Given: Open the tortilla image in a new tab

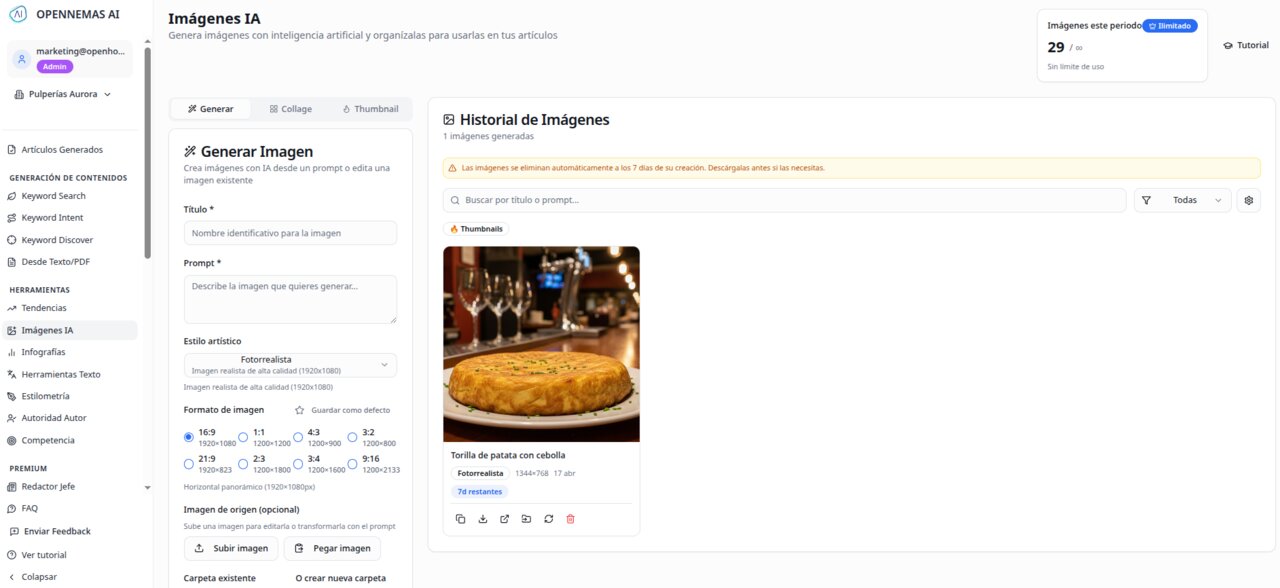Looking at the screenshot, I should pos(505,519).
